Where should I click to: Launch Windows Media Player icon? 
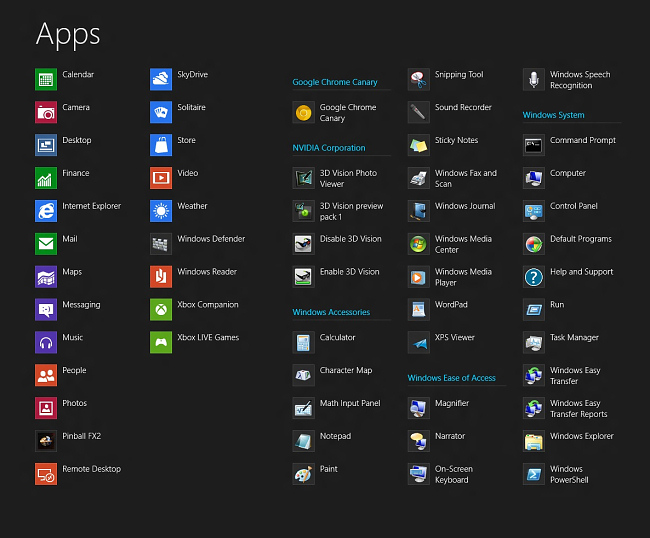[x=419, y=276]
